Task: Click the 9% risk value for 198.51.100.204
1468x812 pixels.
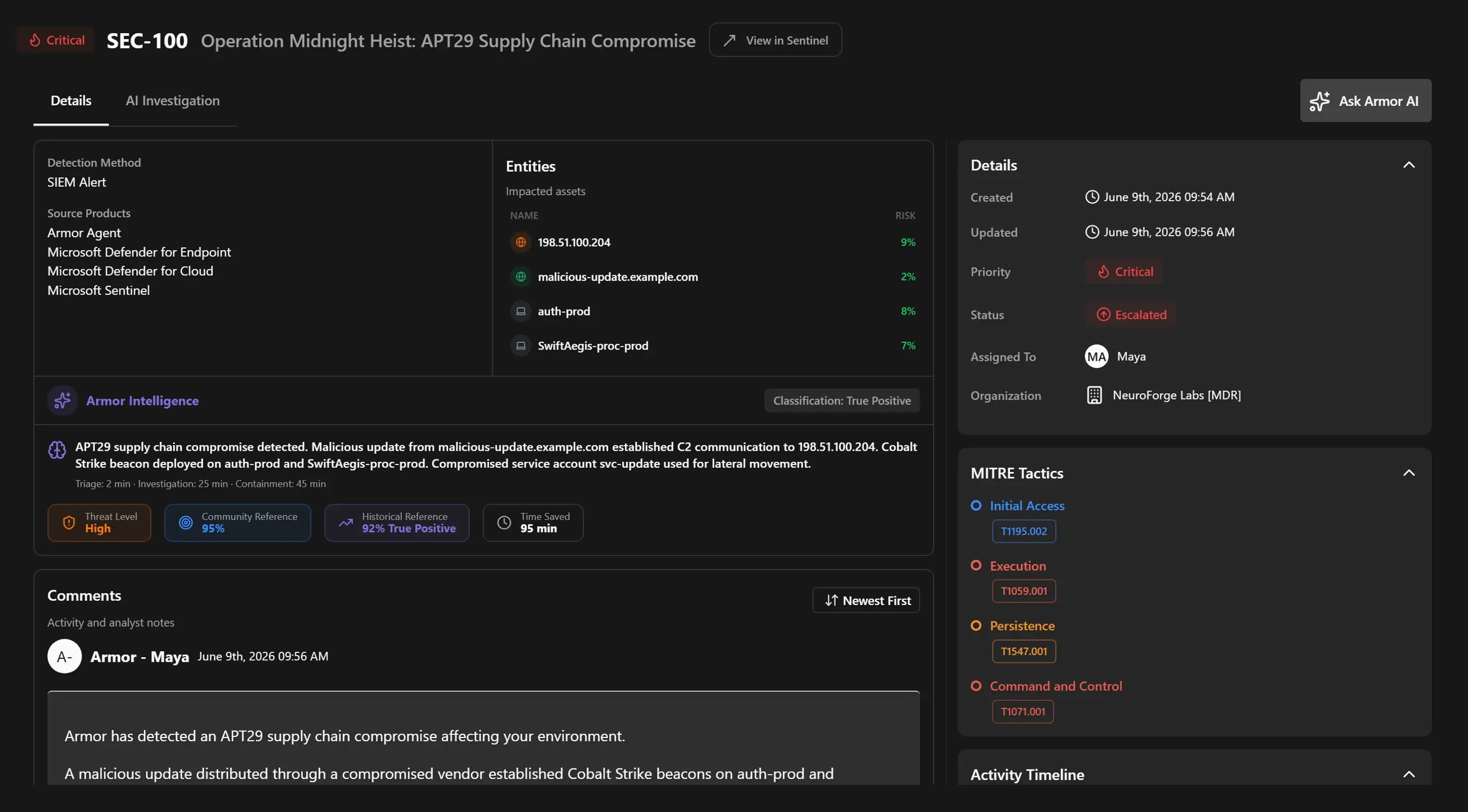Action: point(908,242)
